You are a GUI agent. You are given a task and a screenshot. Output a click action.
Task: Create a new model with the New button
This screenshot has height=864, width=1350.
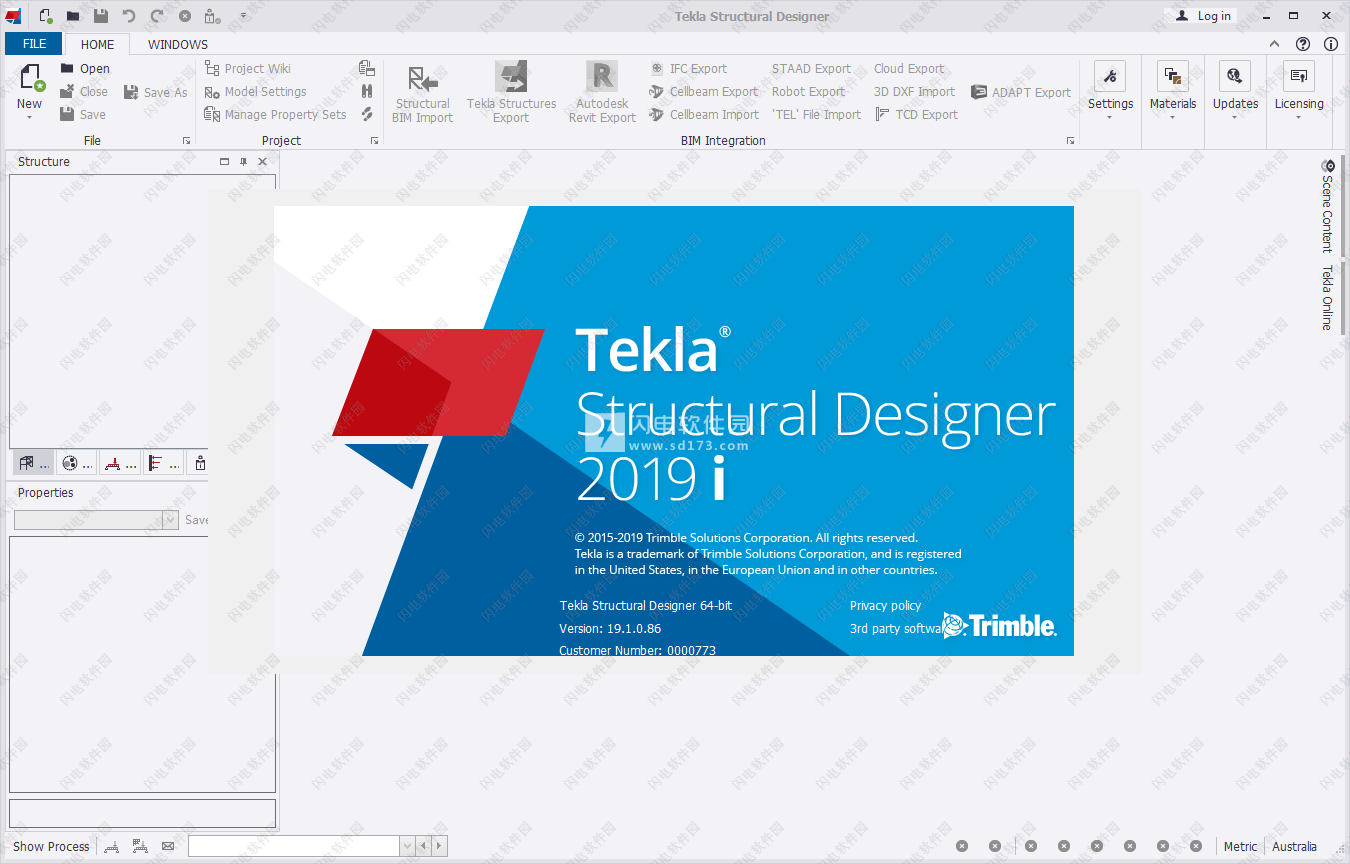30,90
